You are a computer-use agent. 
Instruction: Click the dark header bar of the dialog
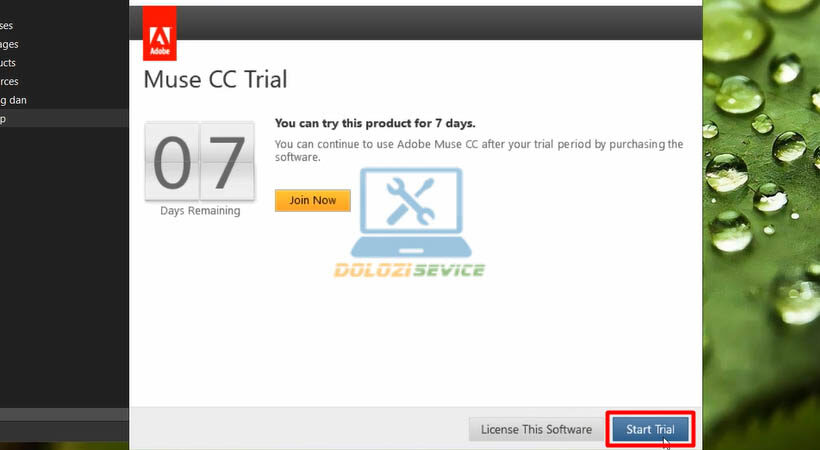pos(439,23)
